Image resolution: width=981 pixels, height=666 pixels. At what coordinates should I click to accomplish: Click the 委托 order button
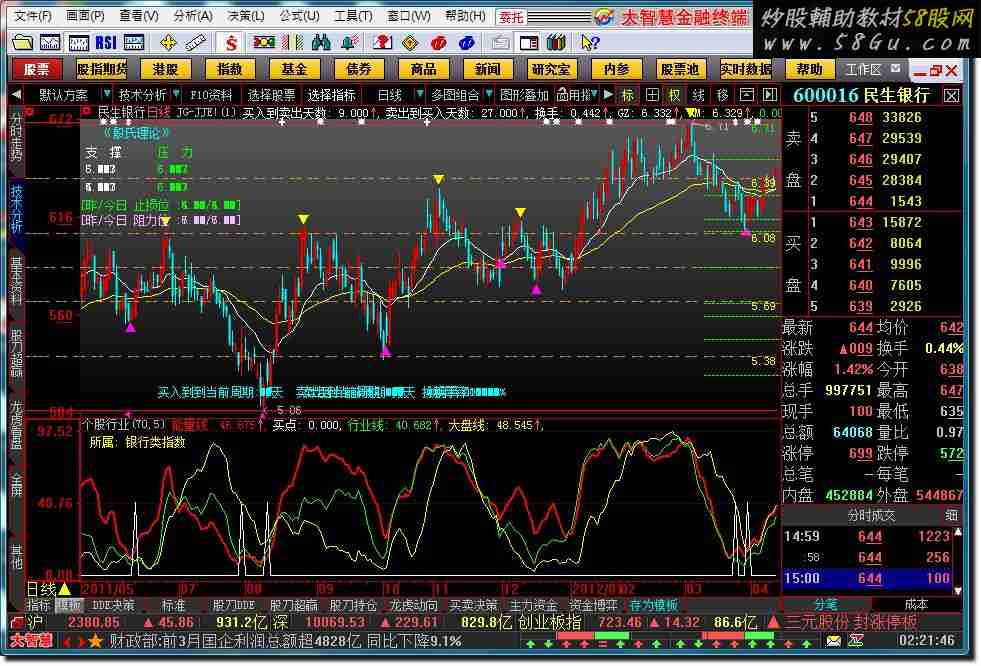(x=511, y=17)
